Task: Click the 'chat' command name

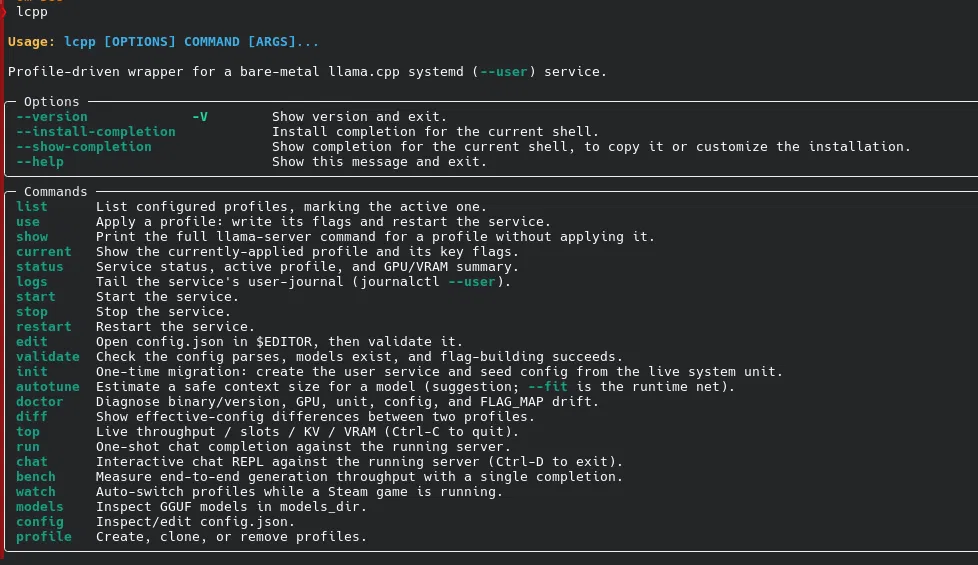Action: point(32,461)
